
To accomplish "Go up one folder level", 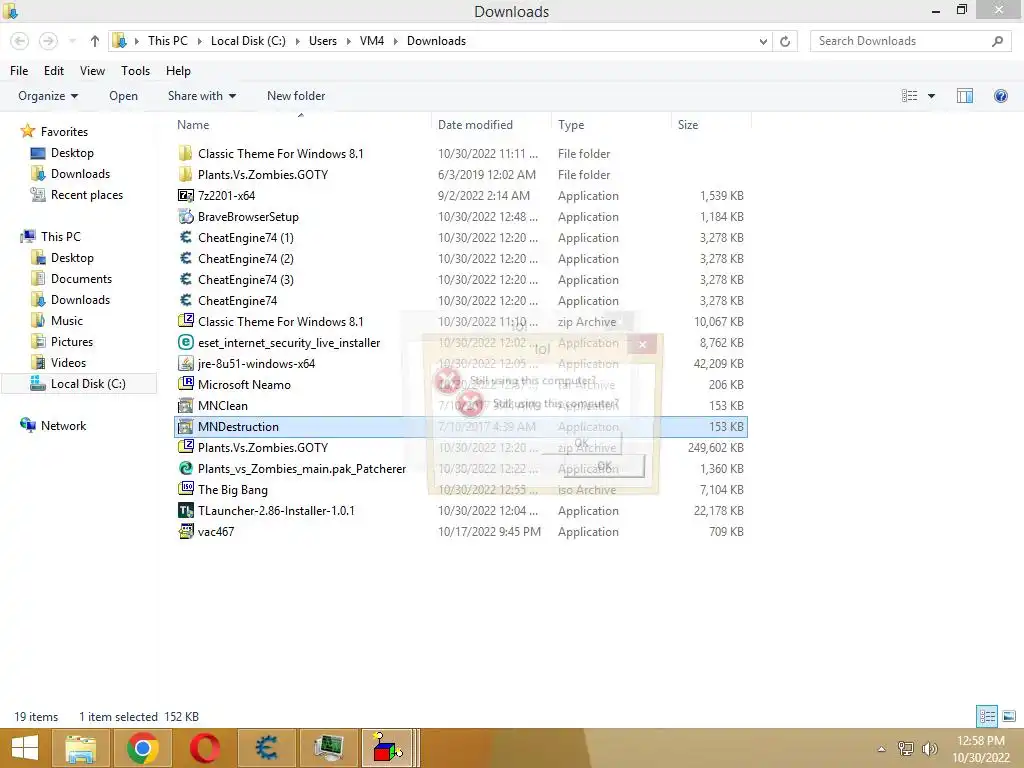I will click(x=95, y=41).
